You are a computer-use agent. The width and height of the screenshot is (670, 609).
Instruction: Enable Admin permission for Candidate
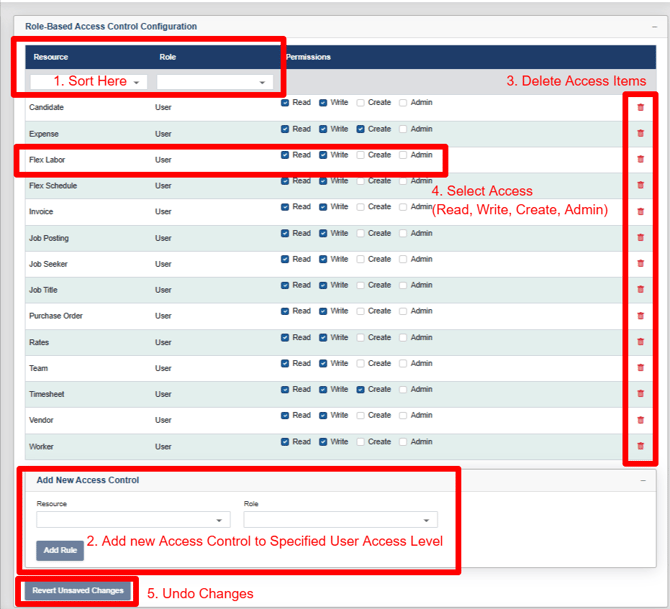point(404,102)
